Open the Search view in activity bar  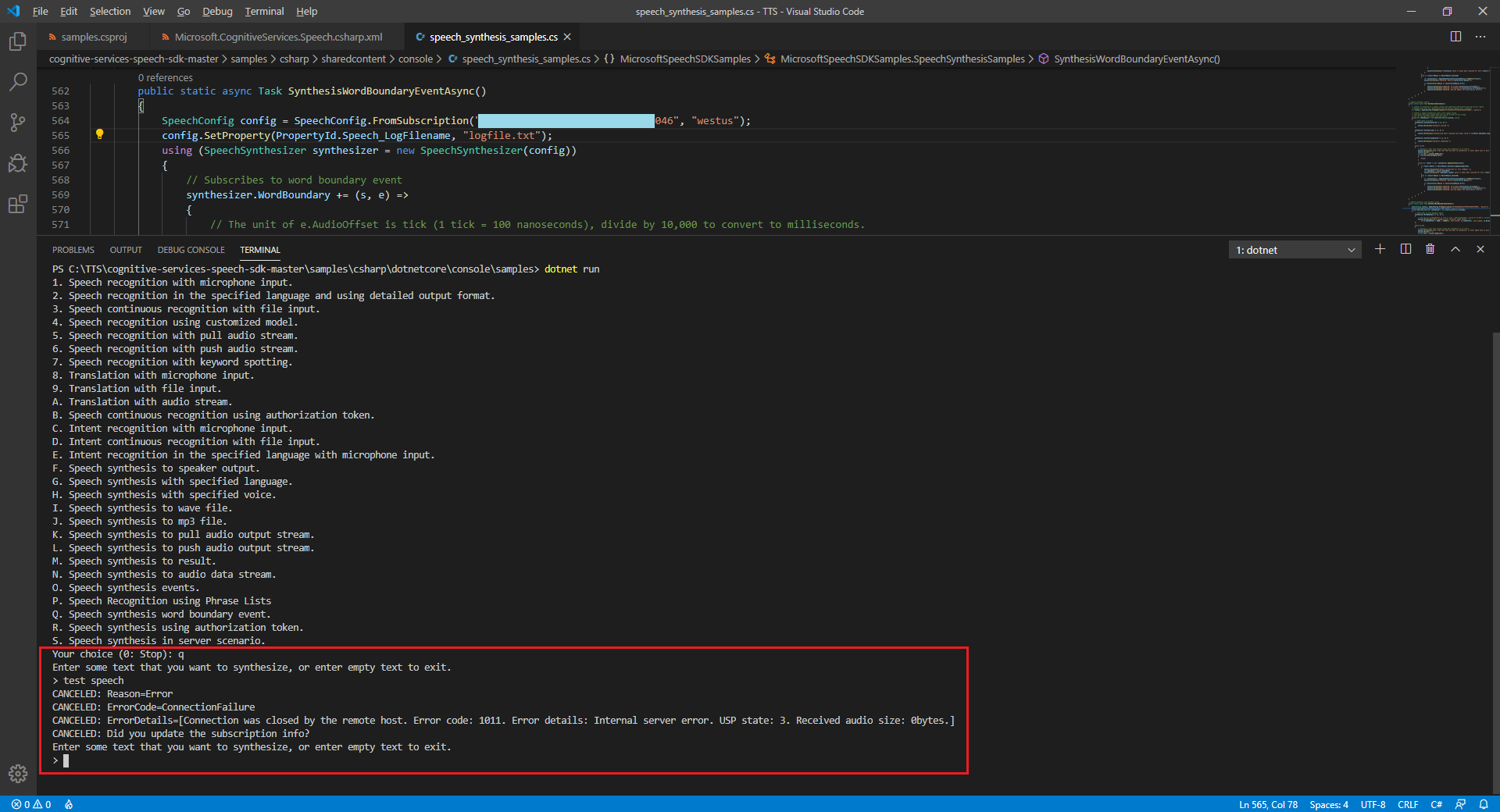[17, 81]
